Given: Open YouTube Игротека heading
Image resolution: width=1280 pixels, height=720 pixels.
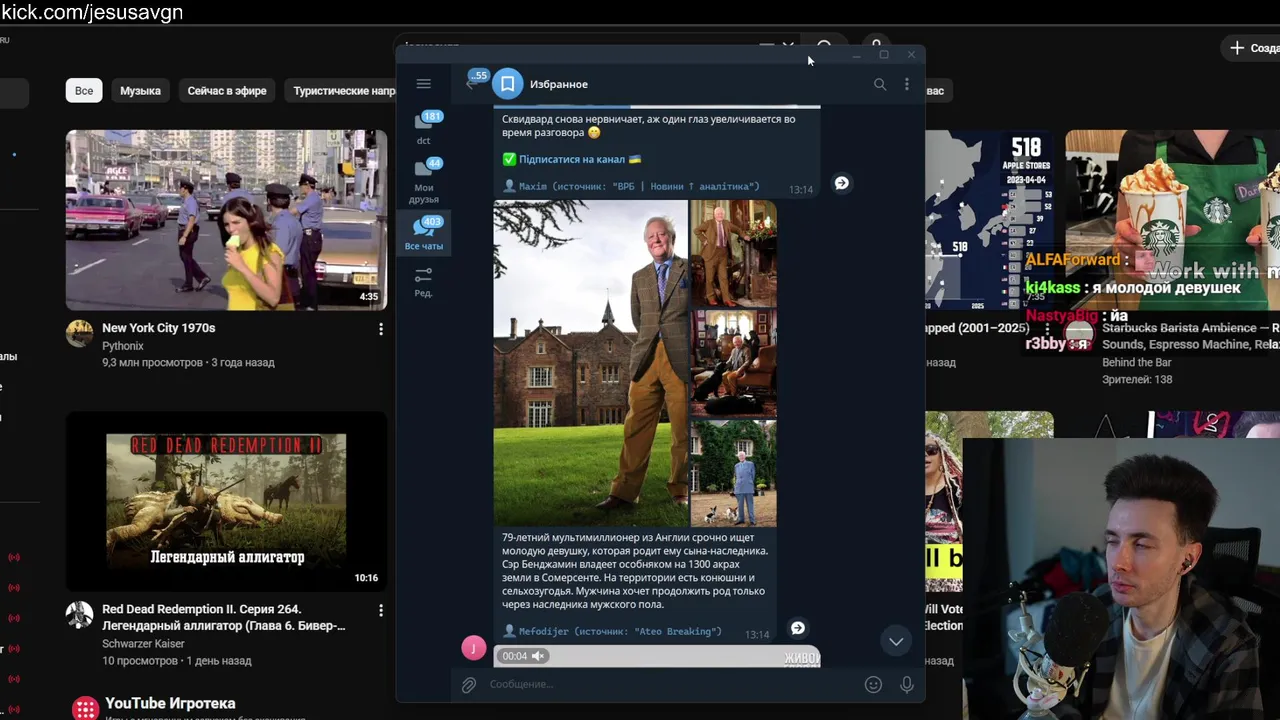Looking at the screenshot, I should click(170, 703).
